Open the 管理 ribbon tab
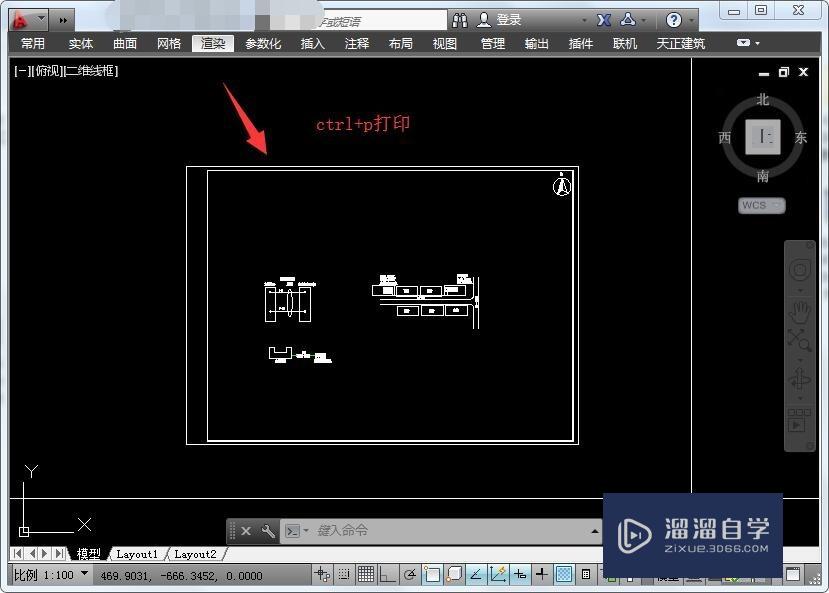 tap(493, 43)
